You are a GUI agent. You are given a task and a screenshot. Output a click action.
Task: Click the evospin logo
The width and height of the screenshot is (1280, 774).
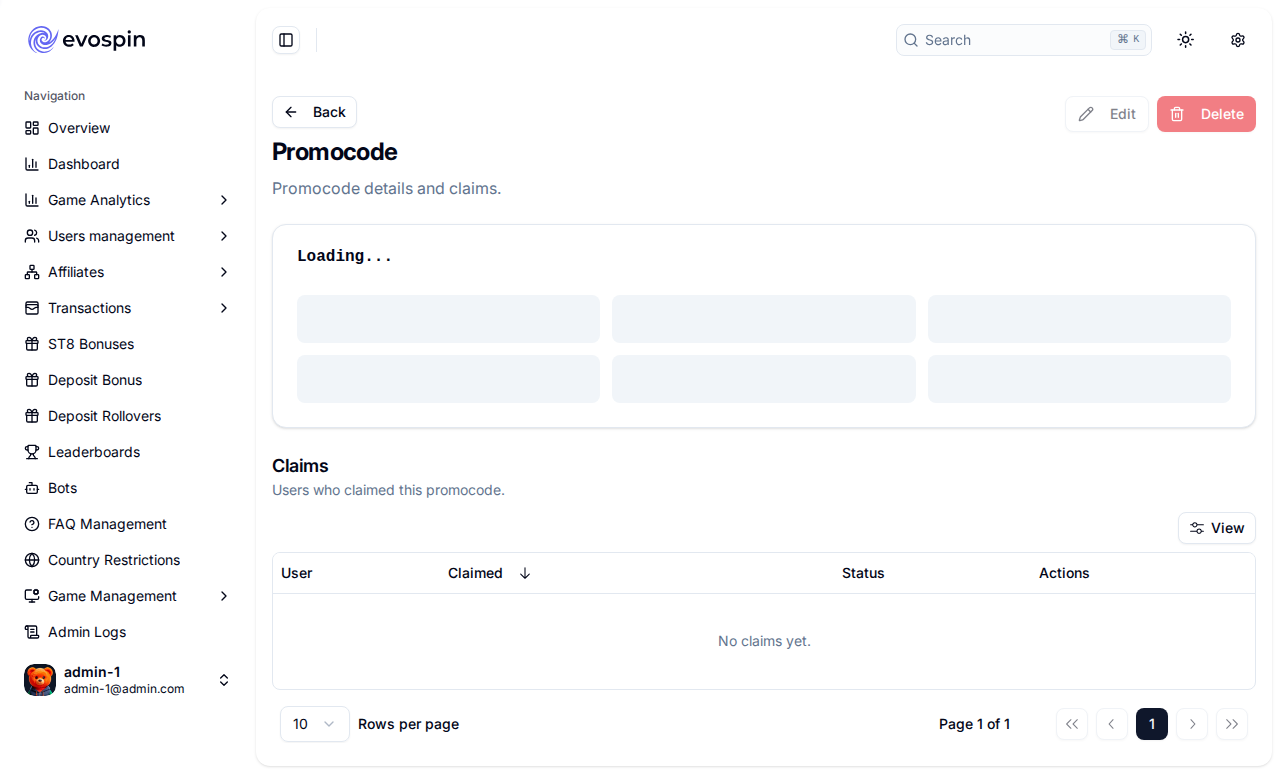pyautogui.click(x=87, y=40)
